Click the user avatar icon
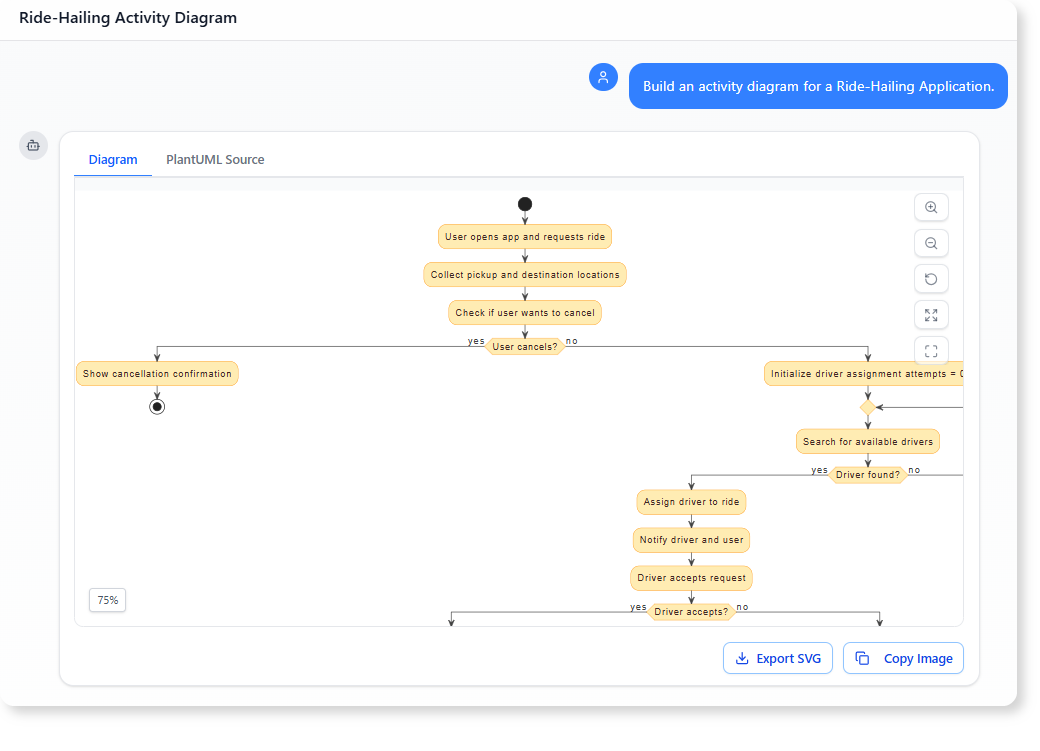1040x751 pixels. pyautogui.click(x=603, y=77)
